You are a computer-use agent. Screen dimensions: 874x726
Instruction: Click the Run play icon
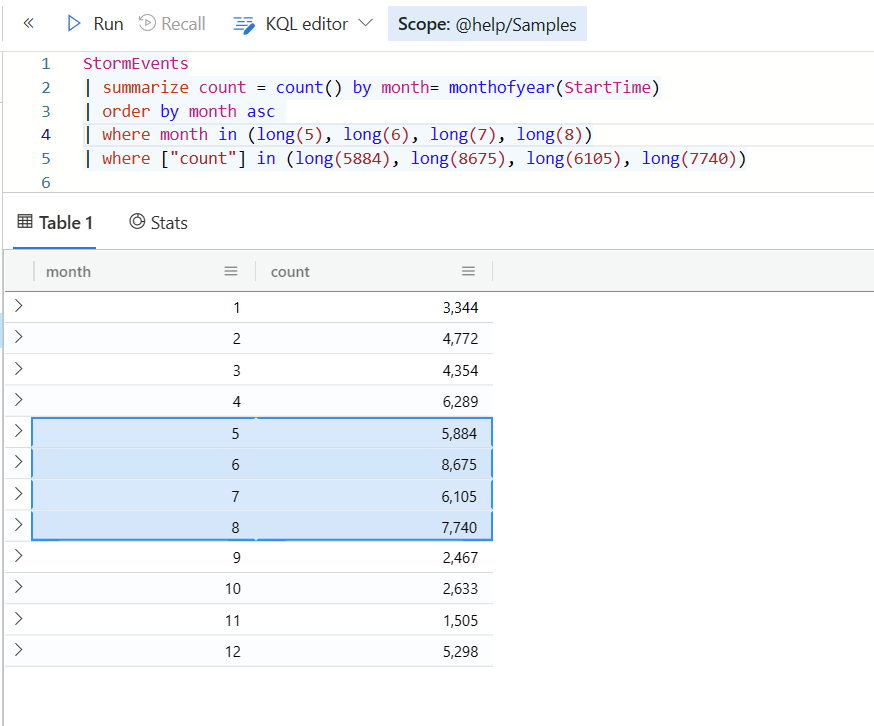coord(73,23)
